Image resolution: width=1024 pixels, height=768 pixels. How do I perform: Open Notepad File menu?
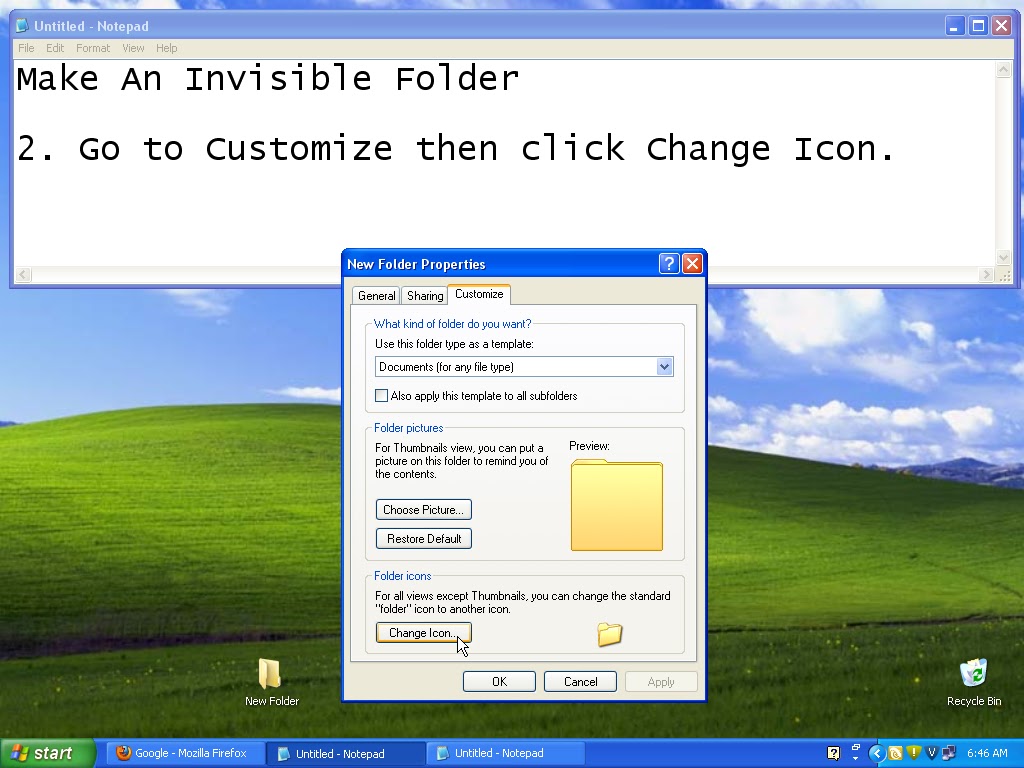26,48
